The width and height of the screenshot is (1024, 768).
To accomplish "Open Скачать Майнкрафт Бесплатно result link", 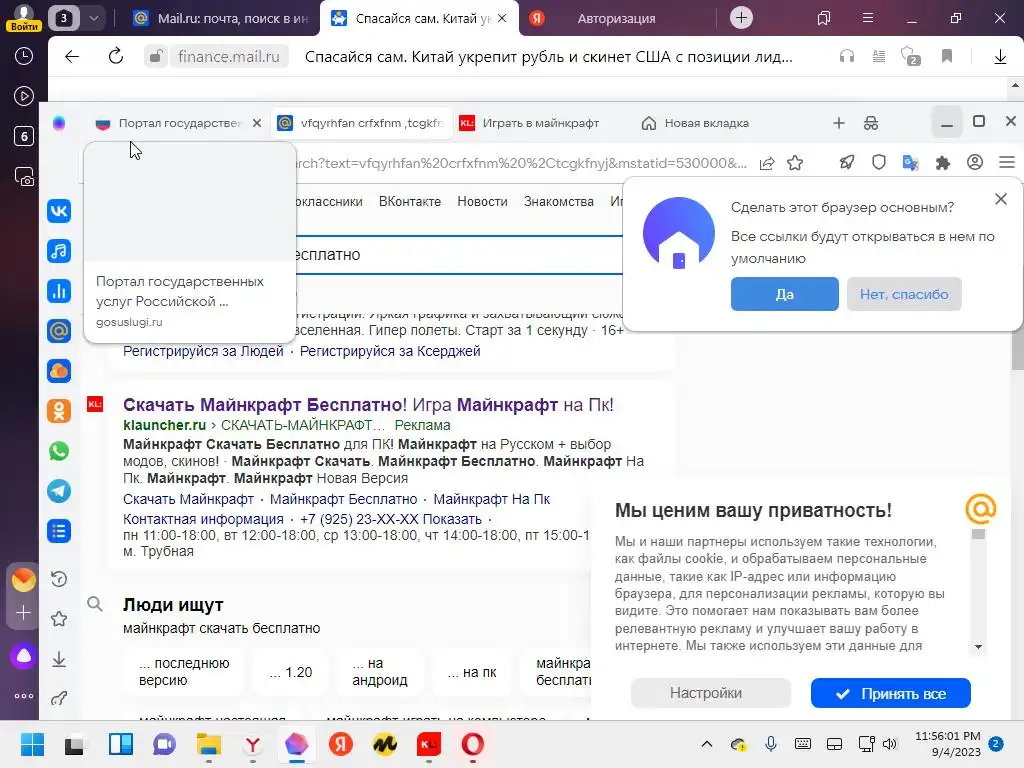I will (368, 405).
